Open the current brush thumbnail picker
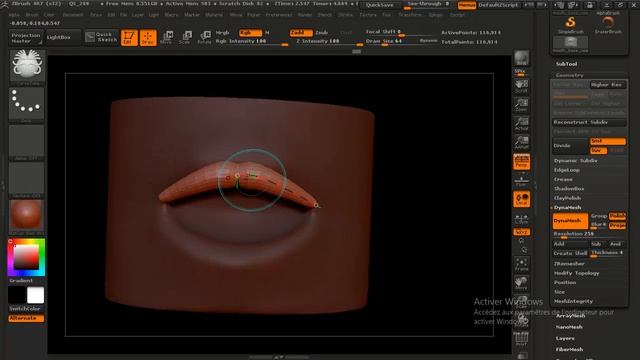This screenshot has width=640, height=360. pos(27,67)
